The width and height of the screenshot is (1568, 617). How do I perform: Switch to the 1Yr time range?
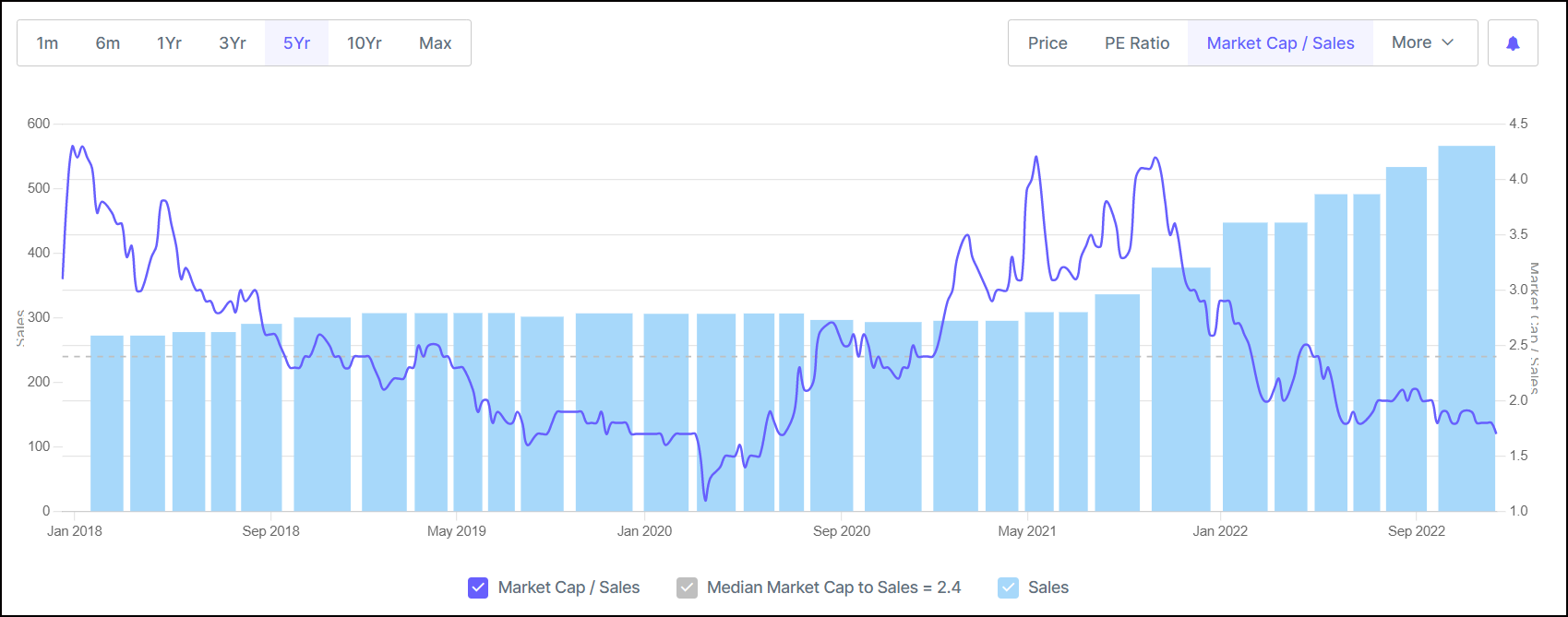click(169, 43)
